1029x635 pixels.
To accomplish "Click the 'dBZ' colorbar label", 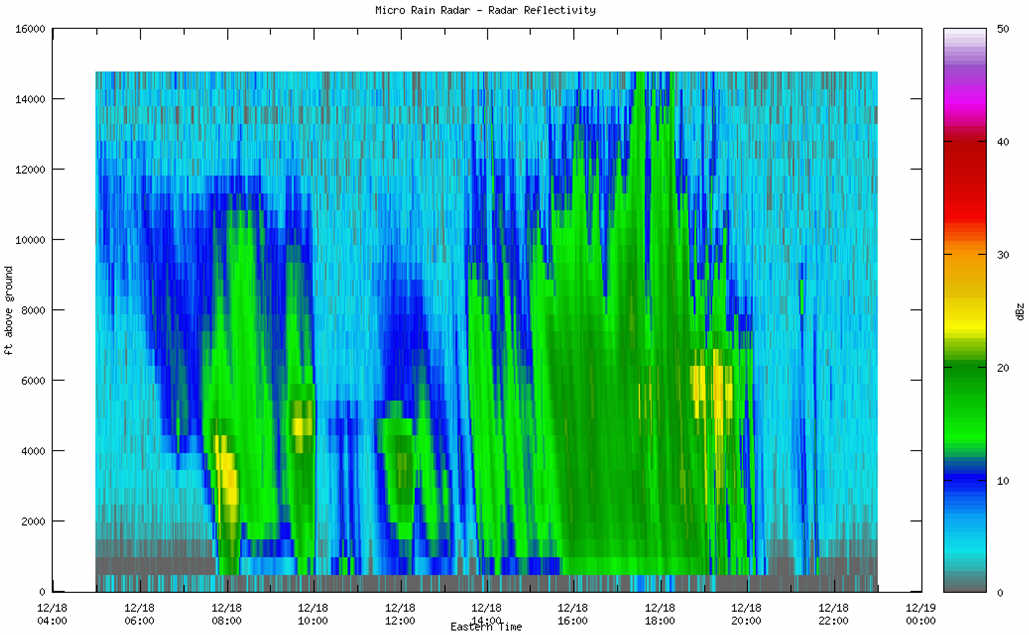I will tap(1018, 310).
